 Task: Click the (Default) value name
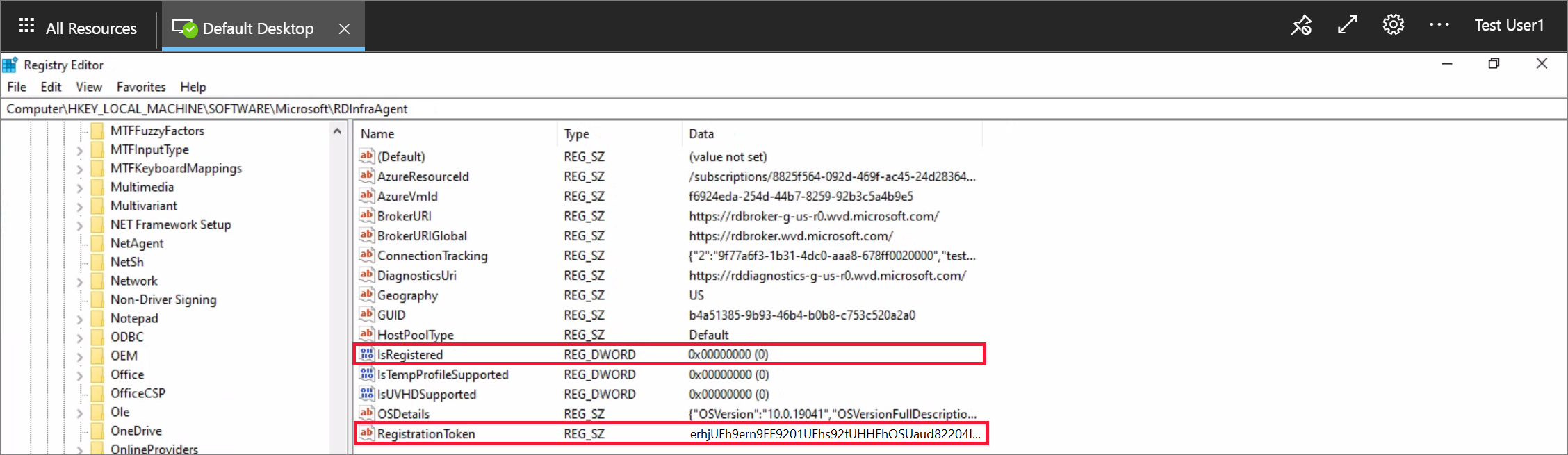(x=401, y=156)
